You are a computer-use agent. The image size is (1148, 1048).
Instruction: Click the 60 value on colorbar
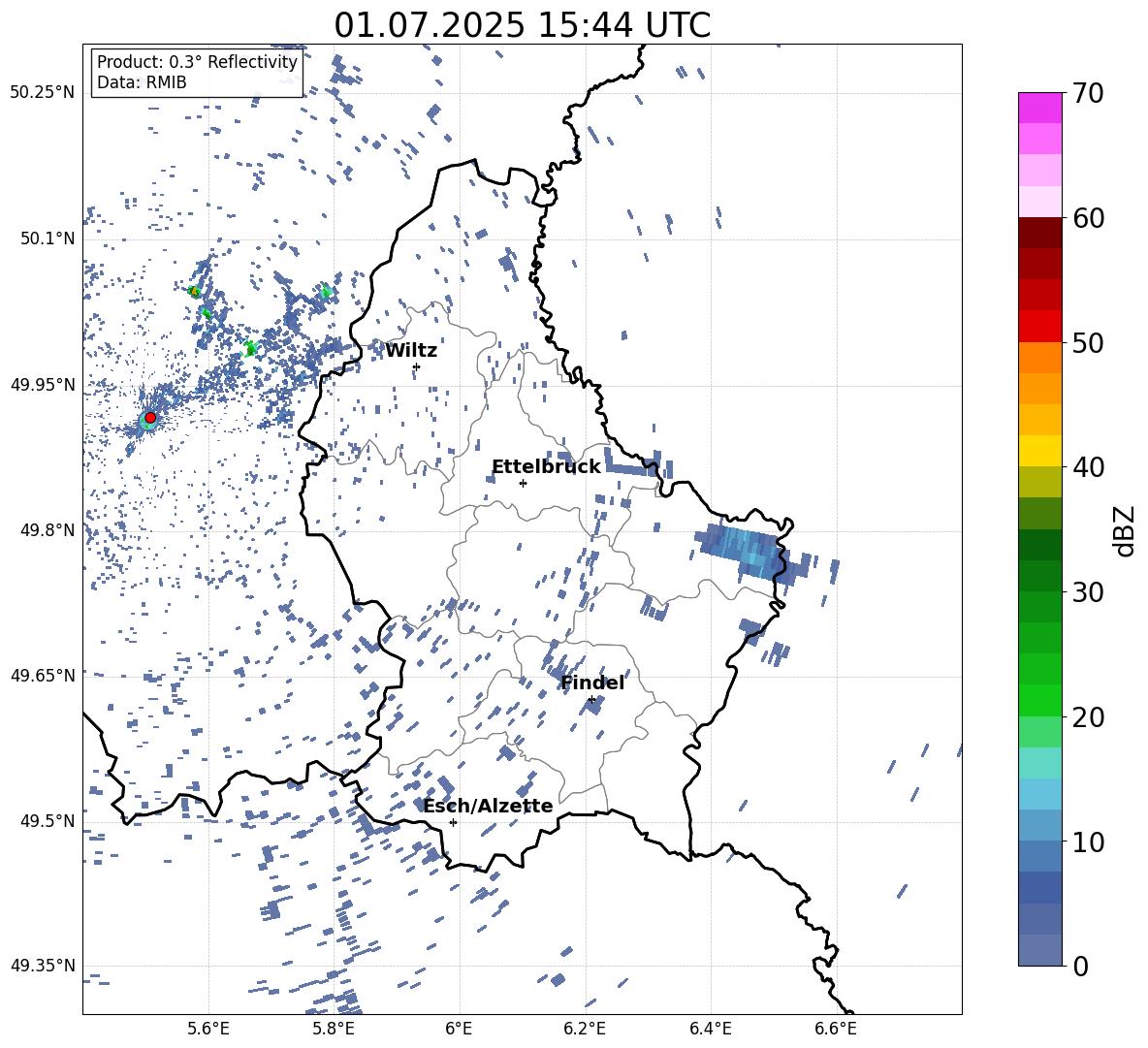(x=1088, y=218)
